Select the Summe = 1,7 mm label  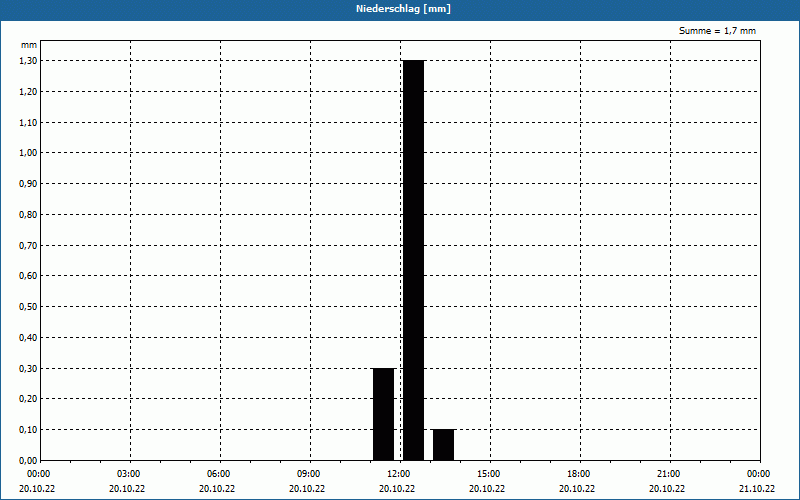pyautogui.click(x=717, y=31)
